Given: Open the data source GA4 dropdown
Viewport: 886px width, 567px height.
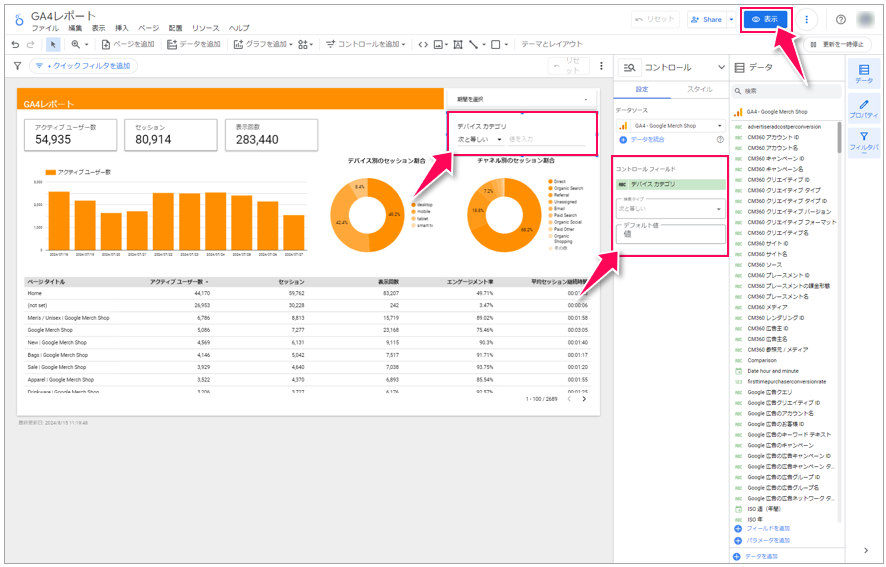Looking at the screenshot, I should [671, 126].
